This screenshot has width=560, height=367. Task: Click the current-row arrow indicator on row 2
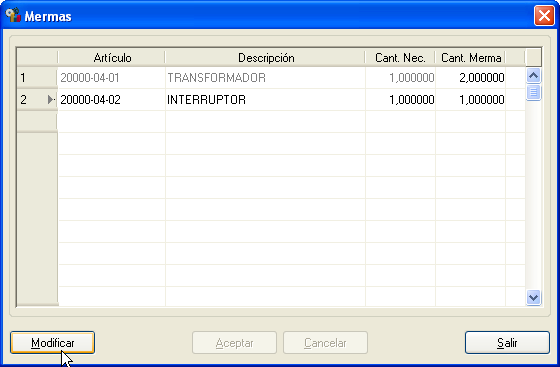click(x=51, y=100)
